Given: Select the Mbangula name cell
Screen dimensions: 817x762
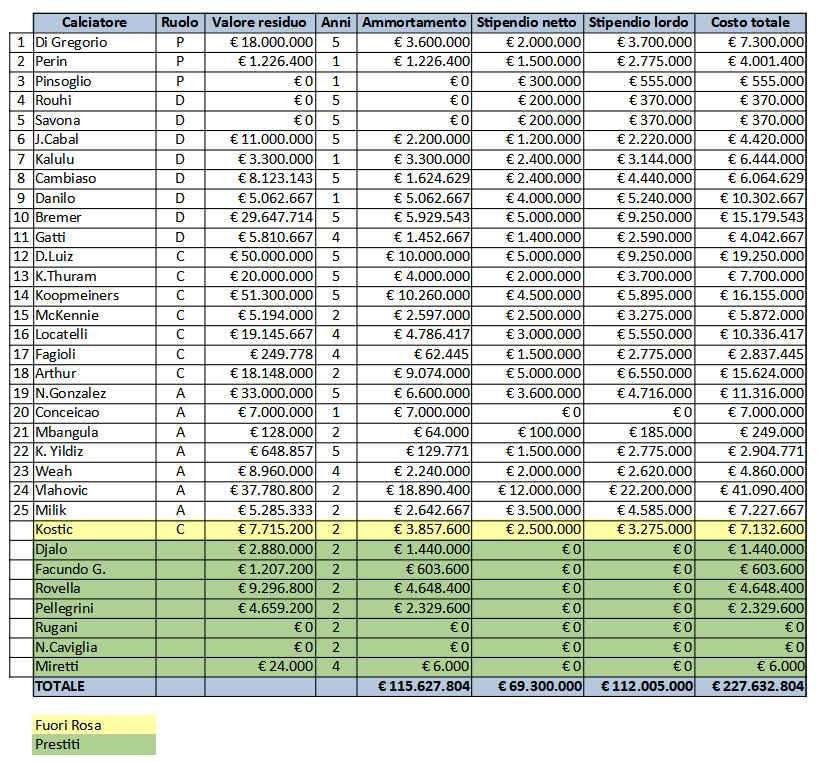Looking at the screenshot, I should pos(94,433).
